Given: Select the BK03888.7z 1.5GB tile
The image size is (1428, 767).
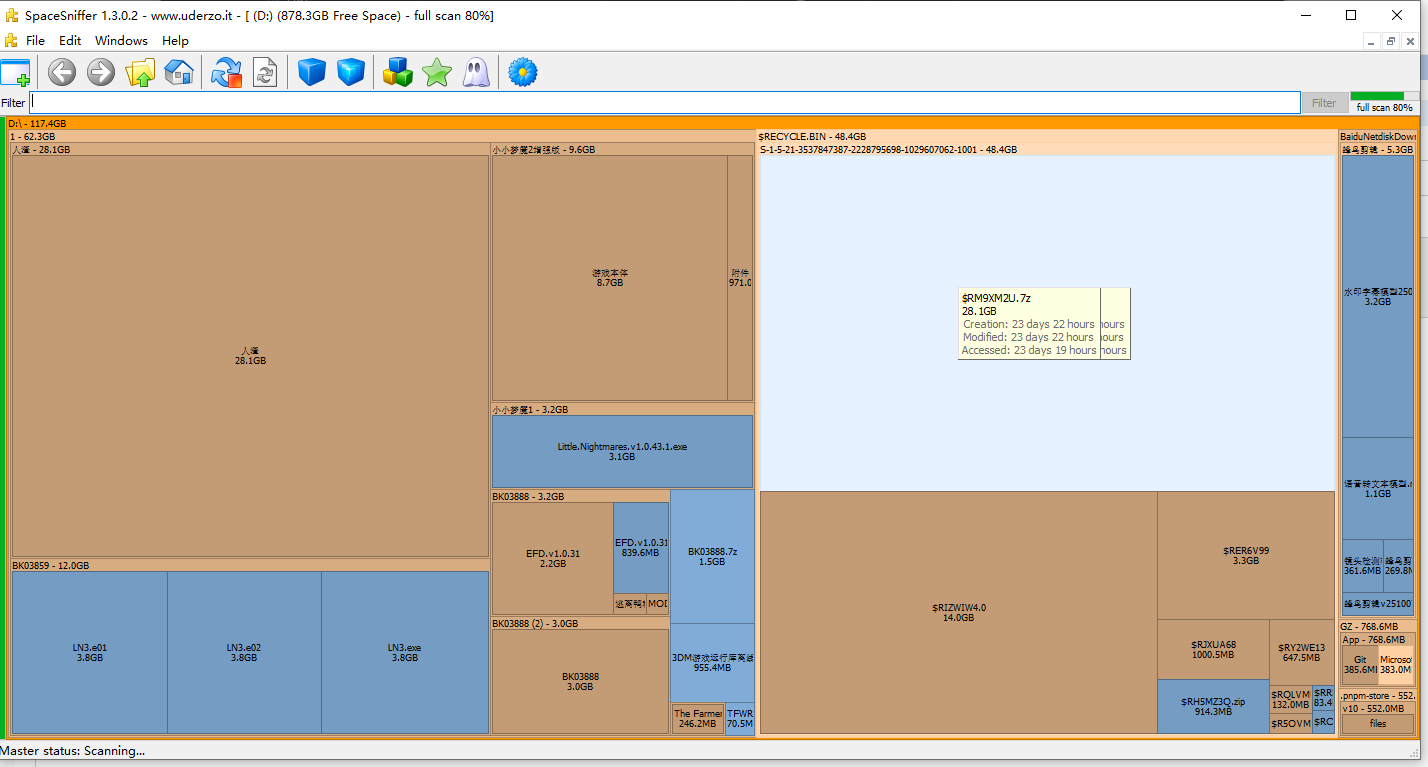Looking at the screenshot, I should click(x=712, y=556).
